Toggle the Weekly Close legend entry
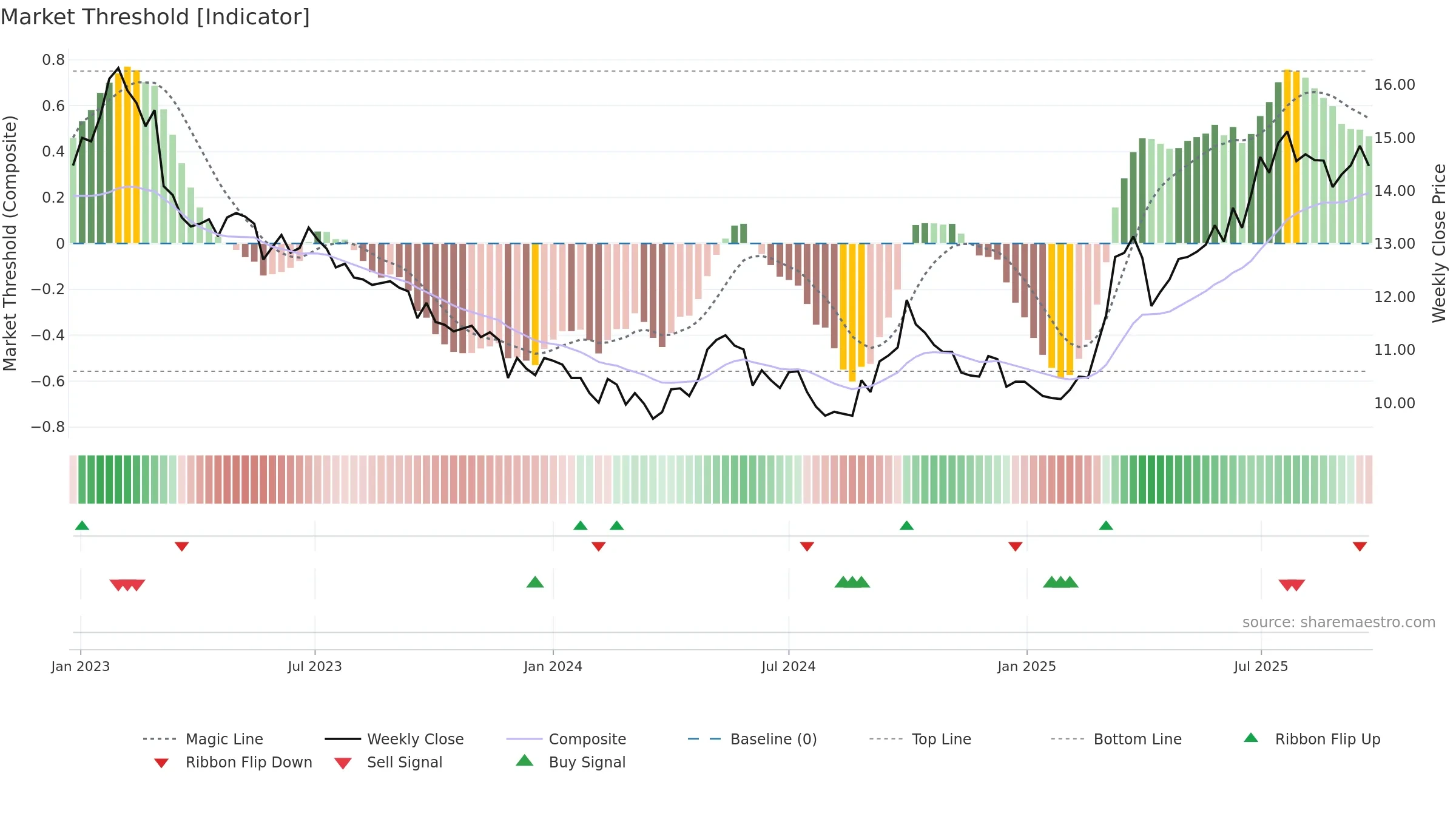 click(394, 739)
